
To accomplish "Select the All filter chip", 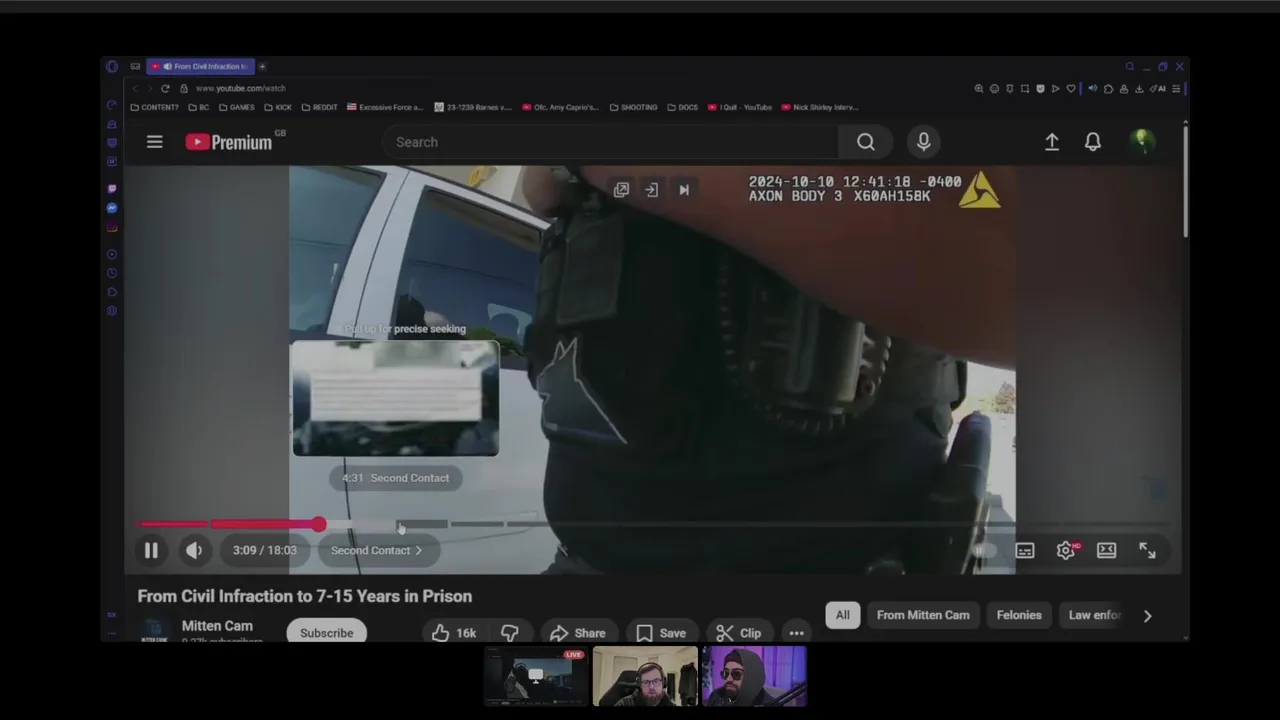I will click(x=842, y=615).
